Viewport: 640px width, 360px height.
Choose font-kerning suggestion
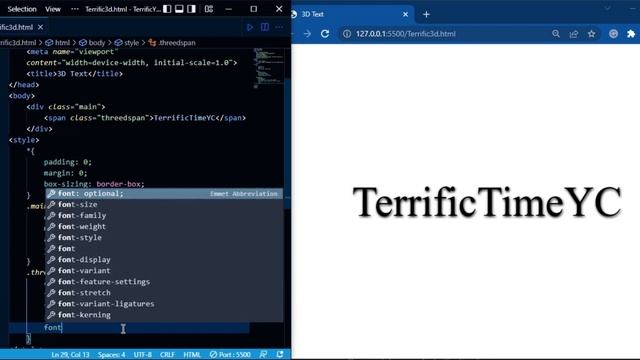point(164,315)
